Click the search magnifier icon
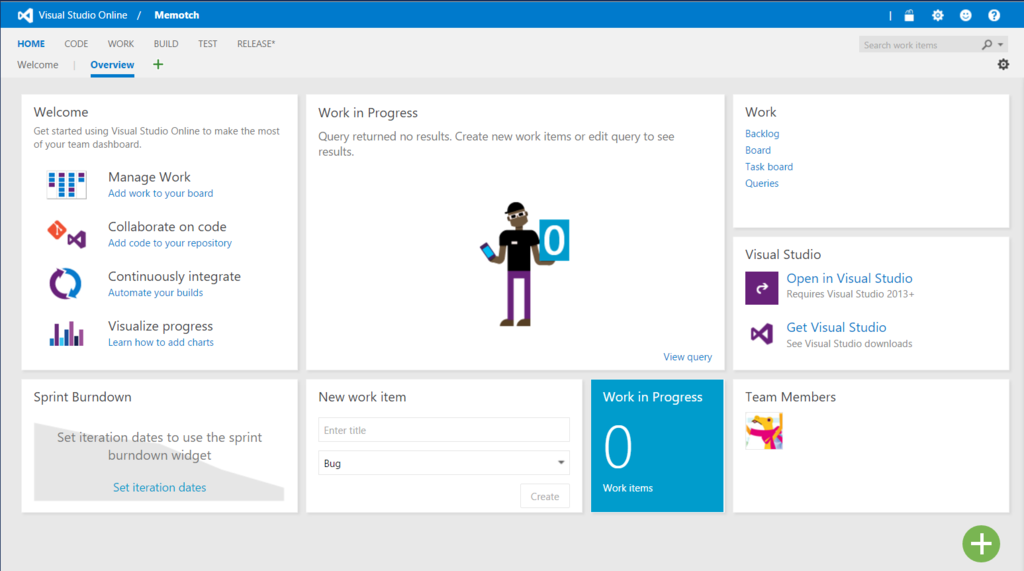The width and height of the screenshot is (1024, 571). 987,44
